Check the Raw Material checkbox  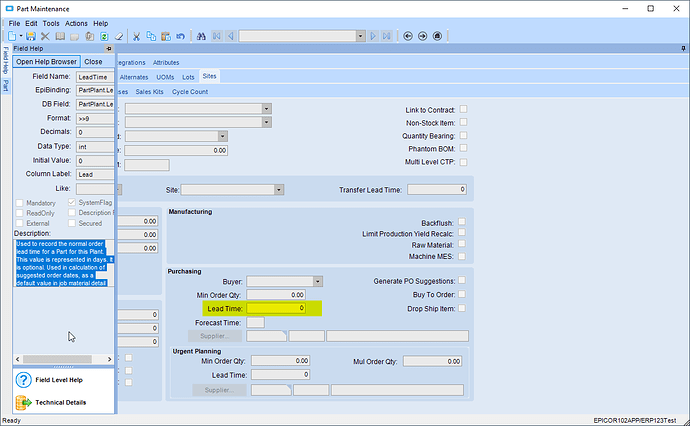(462, 244)
